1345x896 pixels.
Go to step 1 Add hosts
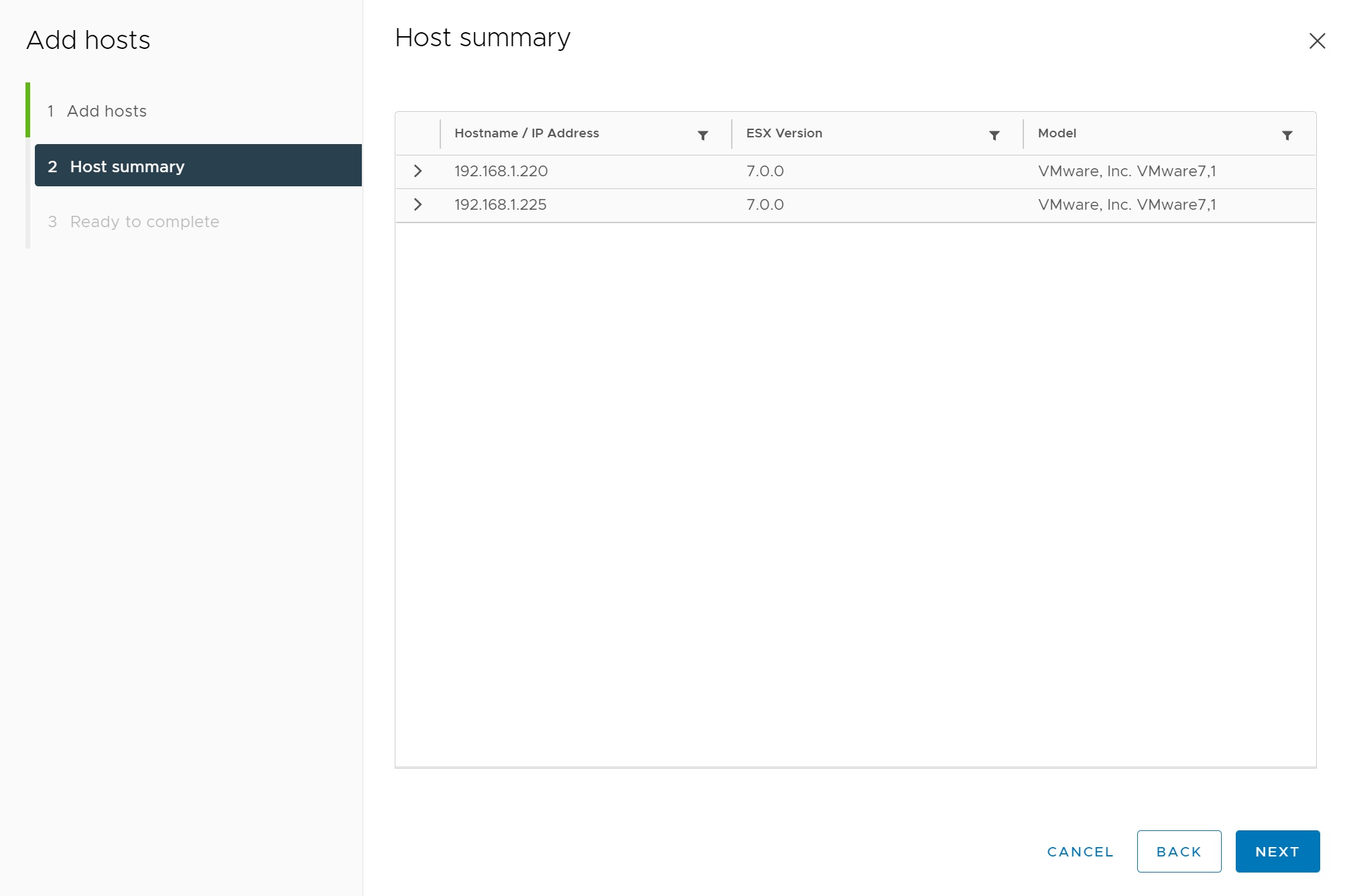click(107, 111)
